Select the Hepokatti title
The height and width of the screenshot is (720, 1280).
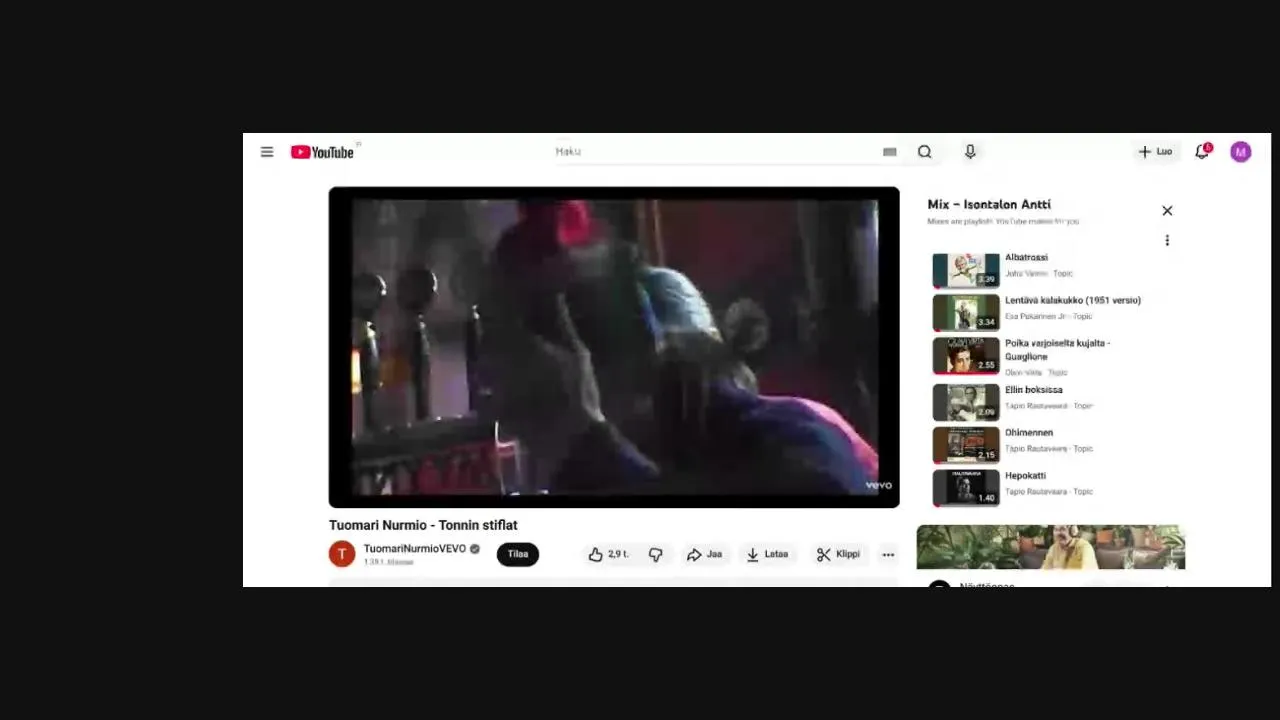tap(1025, 476)
